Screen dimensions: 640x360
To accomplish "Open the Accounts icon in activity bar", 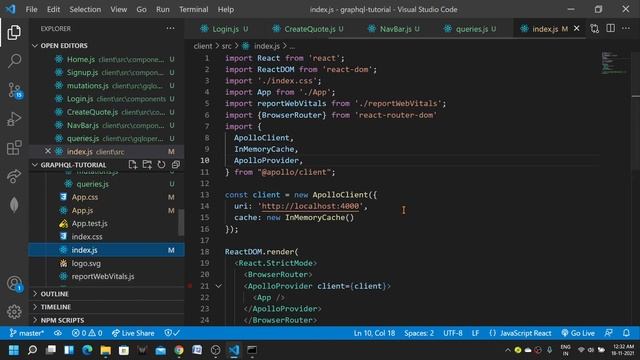I will tap(14, 284).
